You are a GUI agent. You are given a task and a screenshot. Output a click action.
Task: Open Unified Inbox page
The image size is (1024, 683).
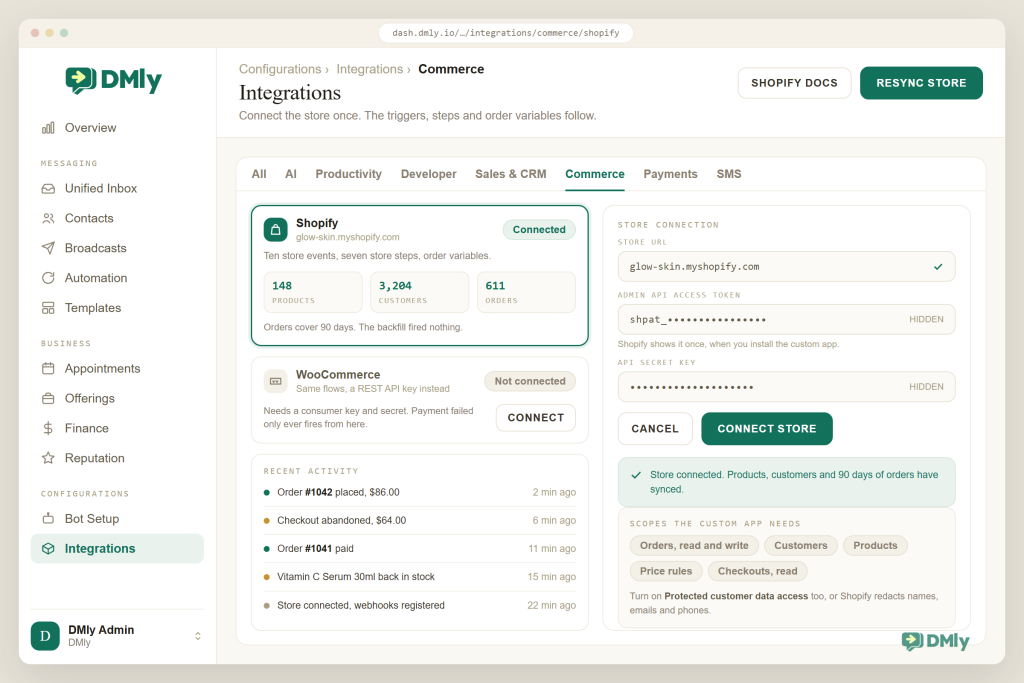point(118,189)
